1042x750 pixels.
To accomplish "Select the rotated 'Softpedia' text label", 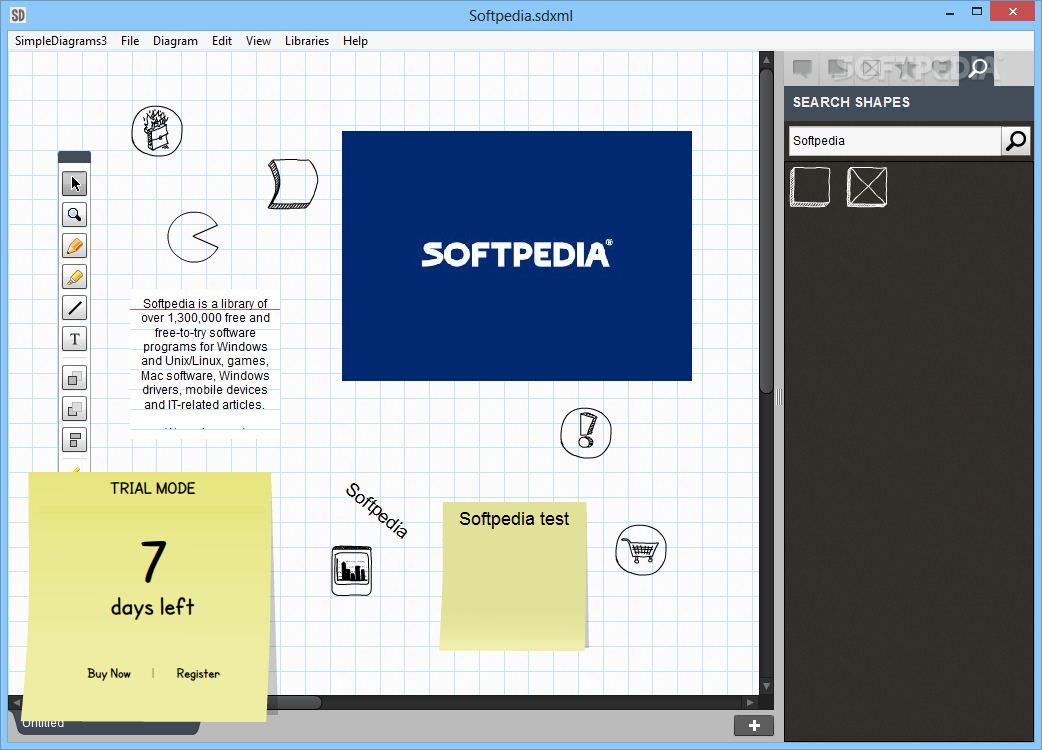I will (x=377, y=510).
